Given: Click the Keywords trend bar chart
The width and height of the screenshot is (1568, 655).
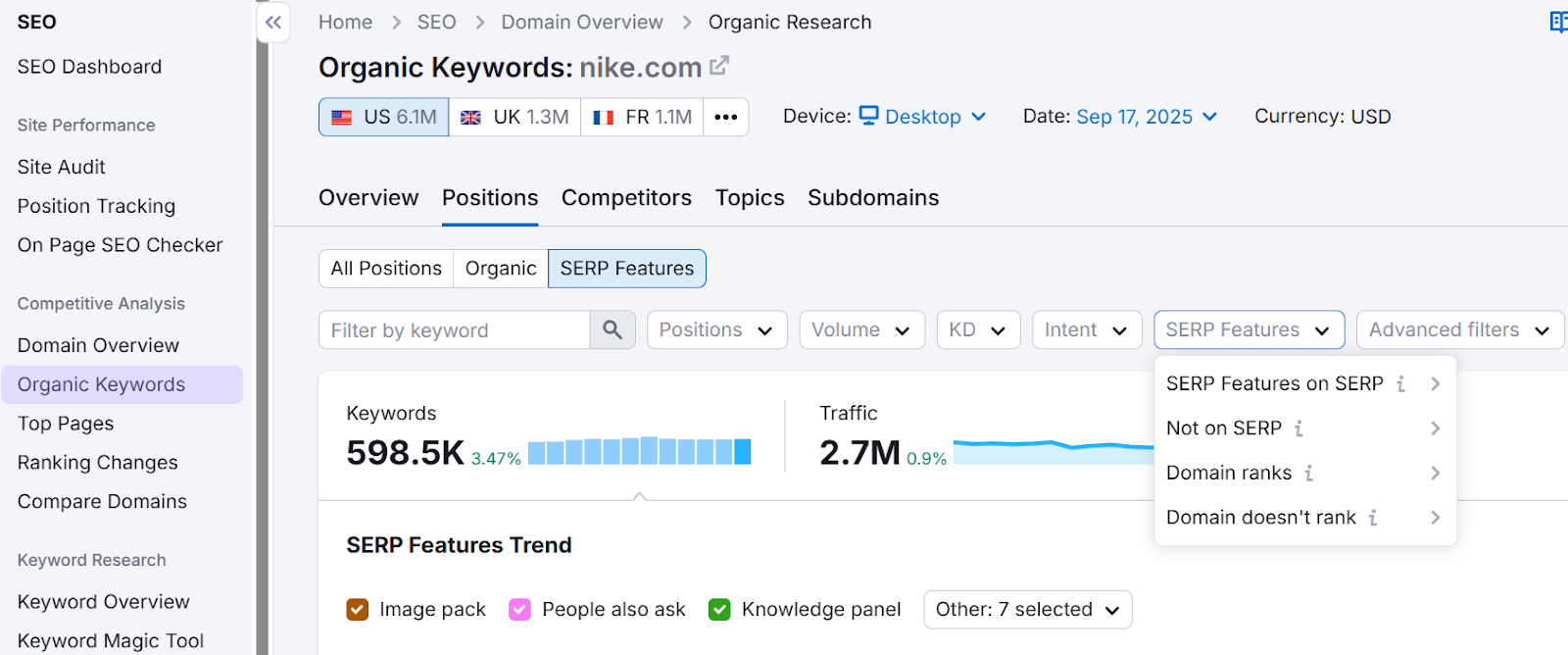Looking at the screenshot, I should [639, 452].
